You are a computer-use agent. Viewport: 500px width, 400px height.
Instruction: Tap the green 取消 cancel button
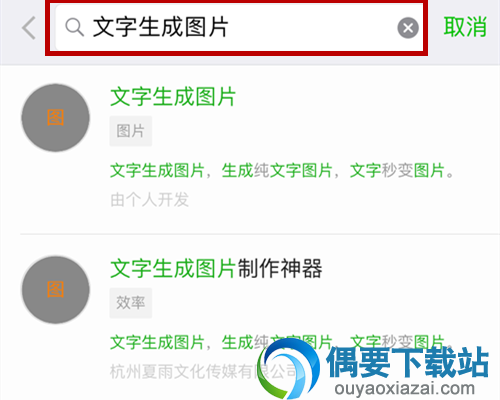(x=465, y=27)
